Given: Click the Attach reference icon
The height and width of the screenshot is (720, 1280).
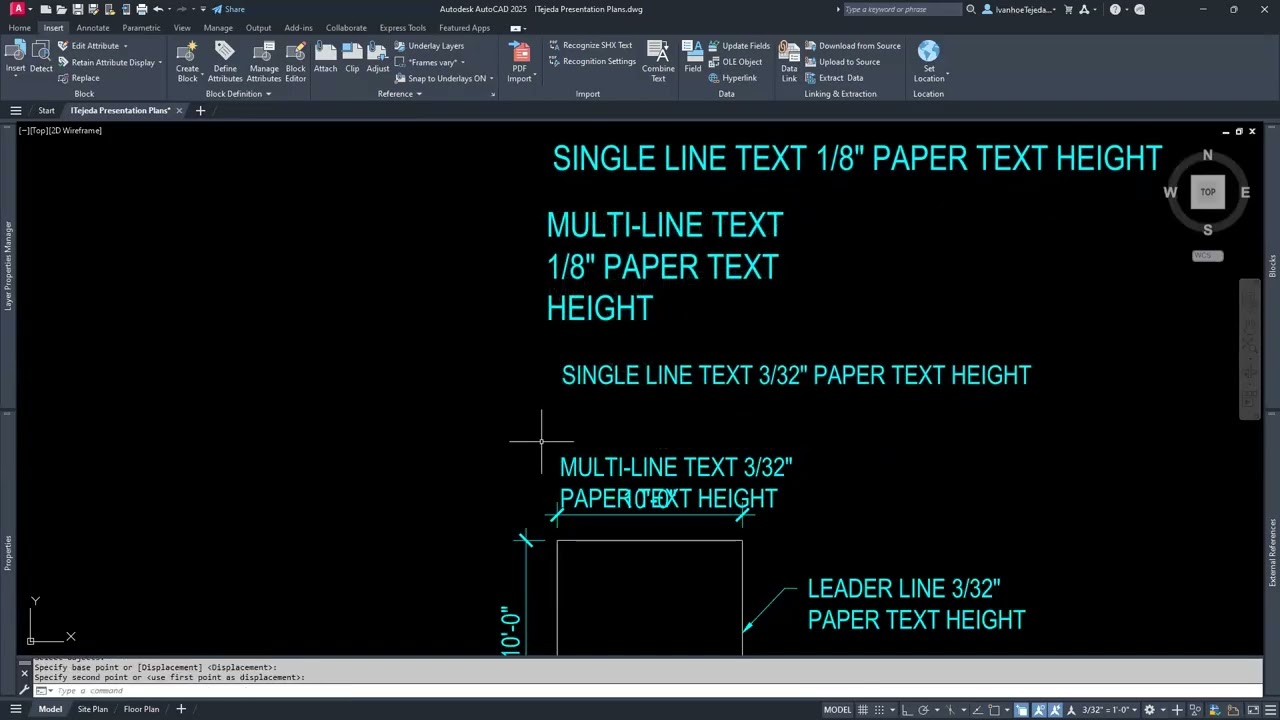Looking at the screenshot, I should pyautogui.click(x=326, y=57).
